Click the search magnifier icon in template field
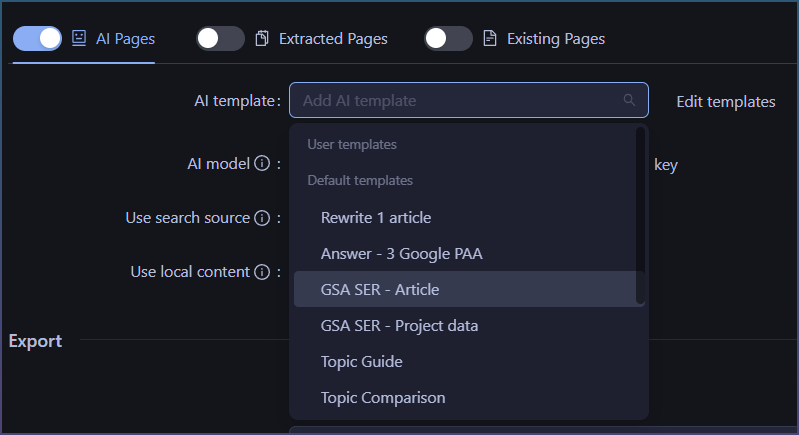The height and width of the screenshot is (435, 799). (x=629, y=100)
